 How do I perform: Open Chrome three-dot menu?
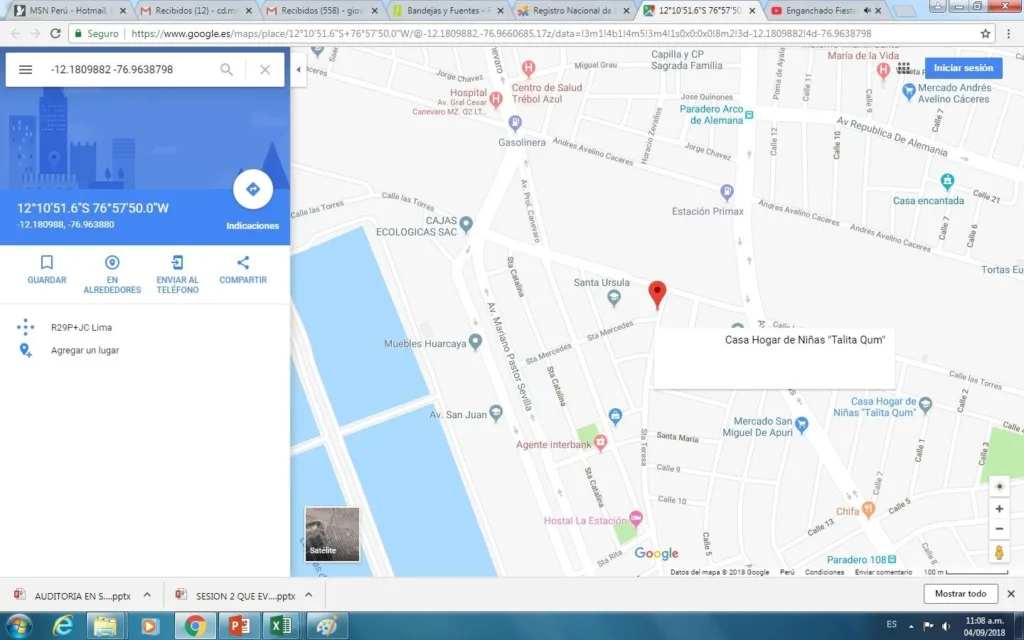point(1010,33)
